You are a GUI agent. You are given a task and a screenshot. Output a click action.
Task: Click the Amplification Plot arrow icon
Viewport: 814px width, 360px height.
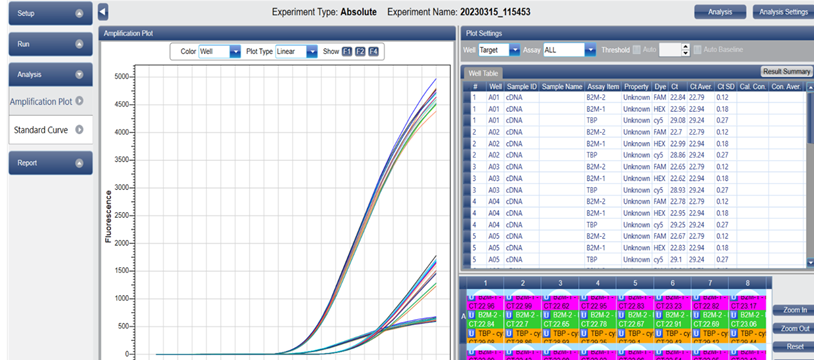(x=79, y=101)
